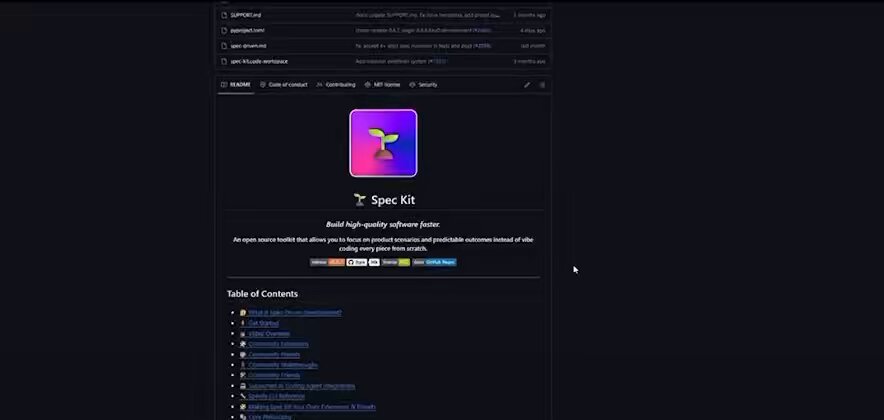
Task: Open the README outline list icon
Action: (542, 85)
